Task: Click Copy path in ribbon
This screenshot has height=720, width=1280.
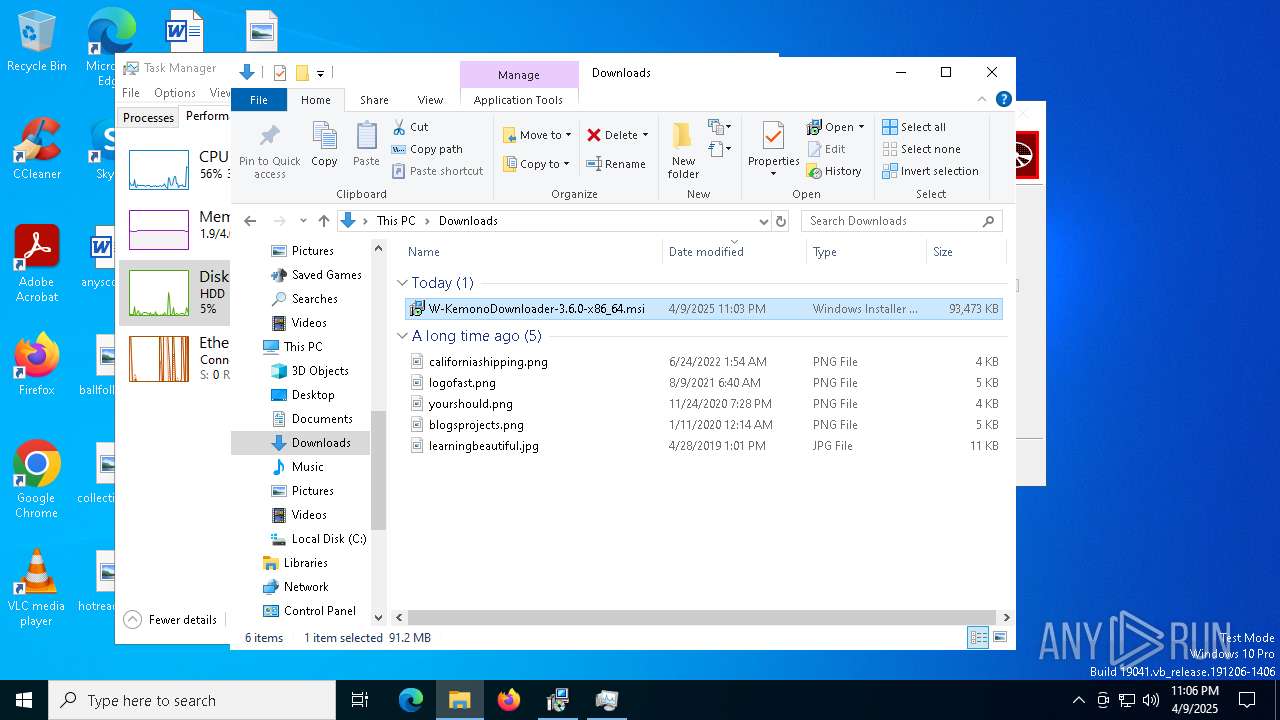Action: point(427,149)
